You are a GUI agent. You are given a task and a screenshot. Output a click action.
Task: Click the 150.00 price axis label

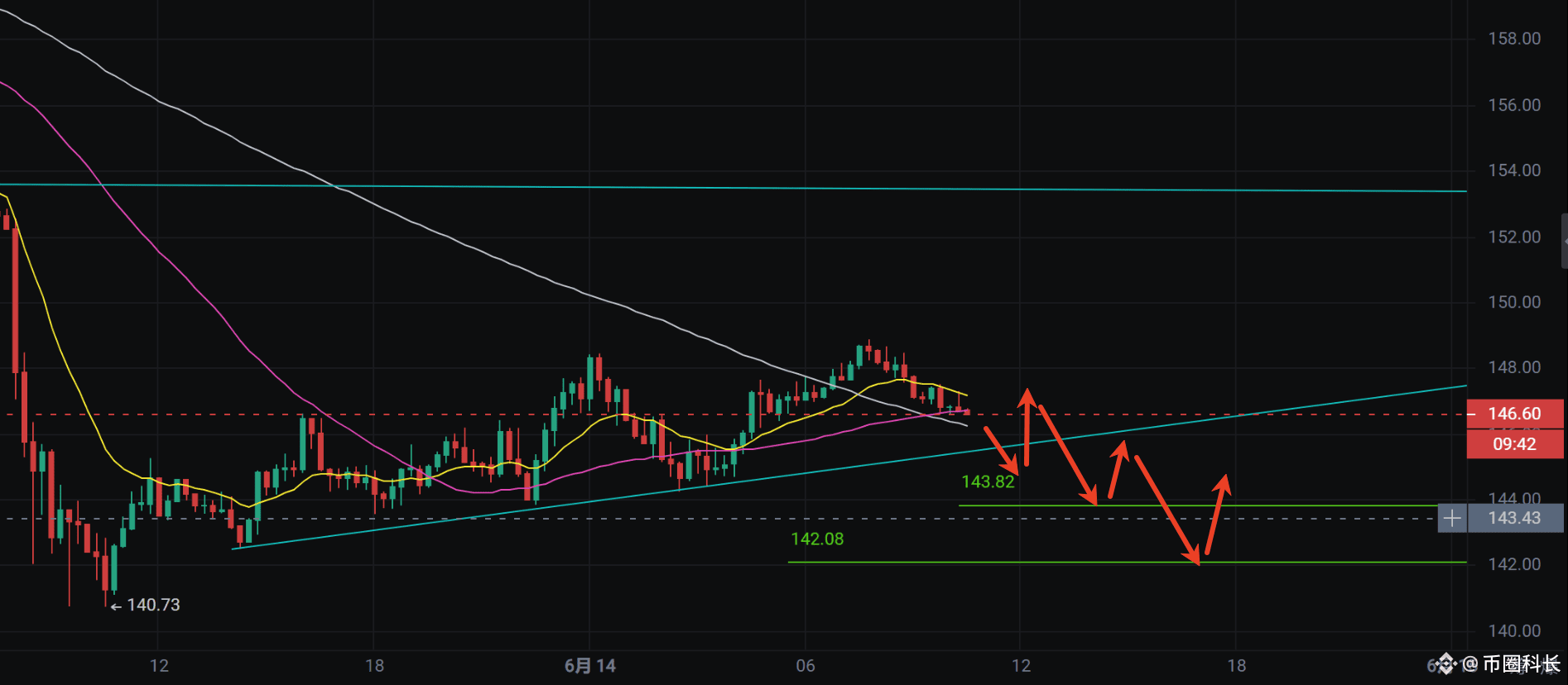1514,302
